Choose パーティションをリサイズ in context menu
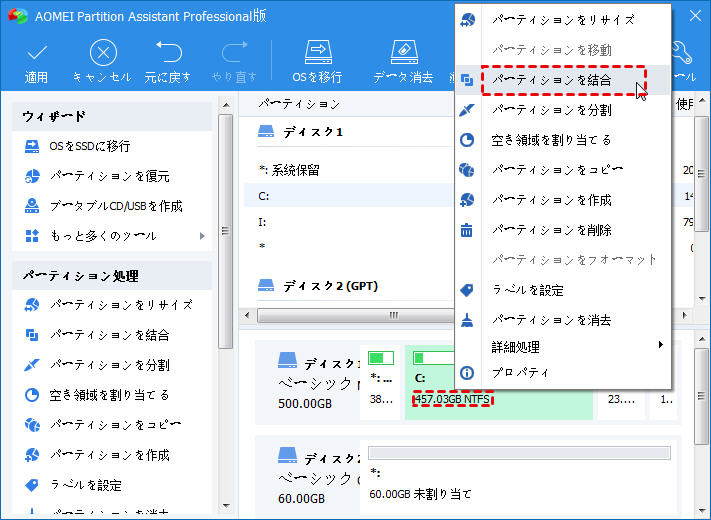Image resolution: width=711 pixels, height=520 pixels. (x=563, y=20)
